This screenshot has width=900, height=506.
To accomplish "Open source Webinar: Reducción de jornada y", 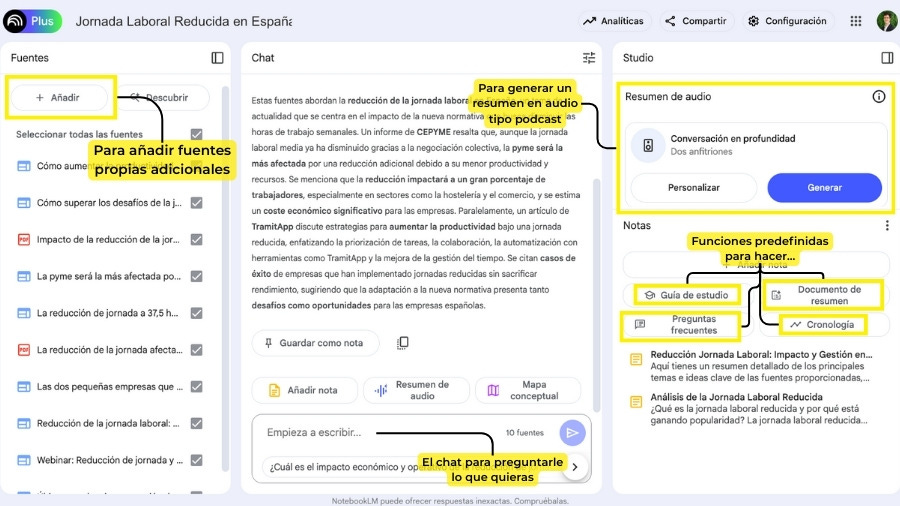I will [x=110, y=460].
